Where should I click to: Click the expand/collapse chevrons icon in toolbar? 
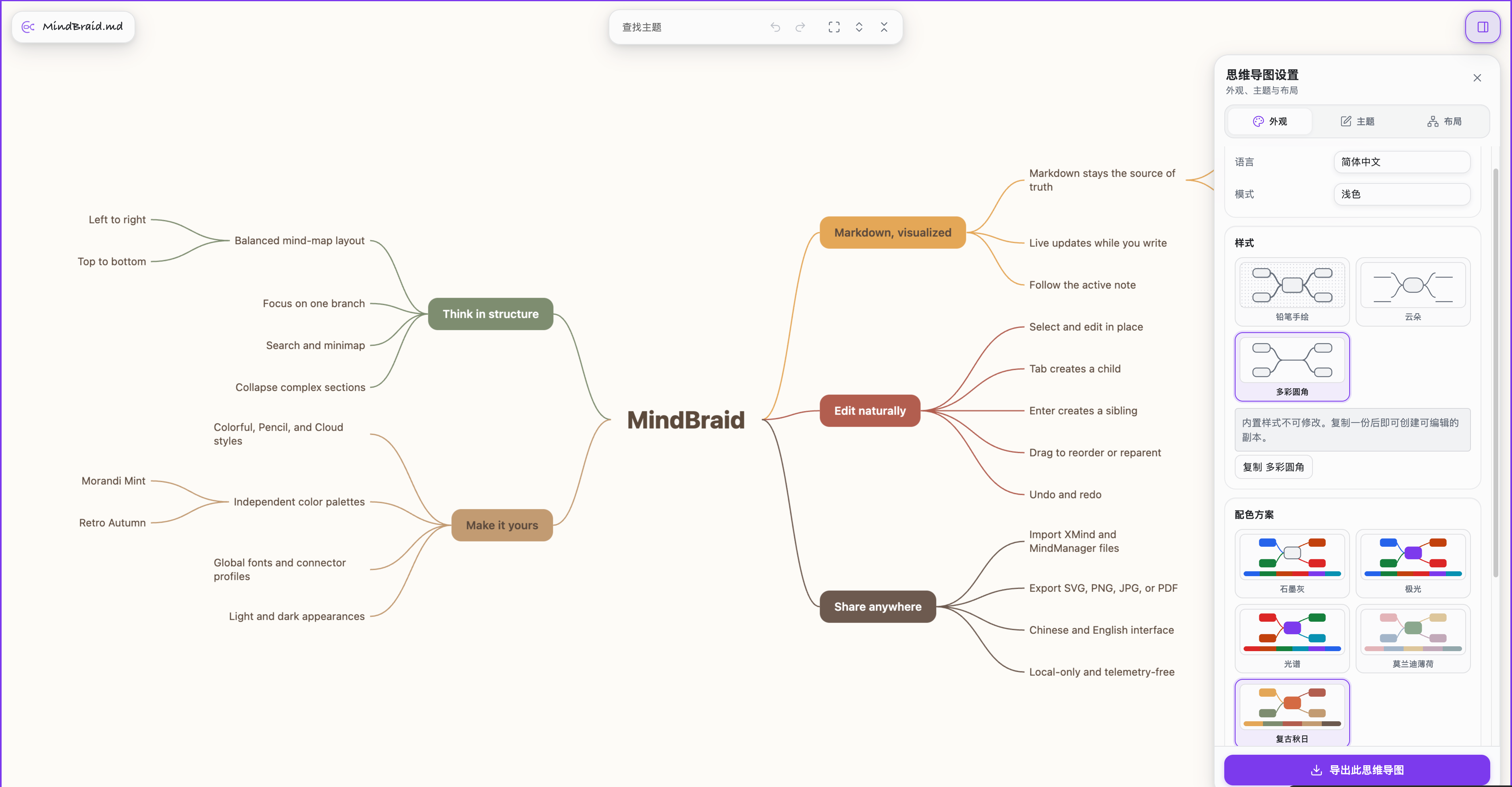(859, 27)
